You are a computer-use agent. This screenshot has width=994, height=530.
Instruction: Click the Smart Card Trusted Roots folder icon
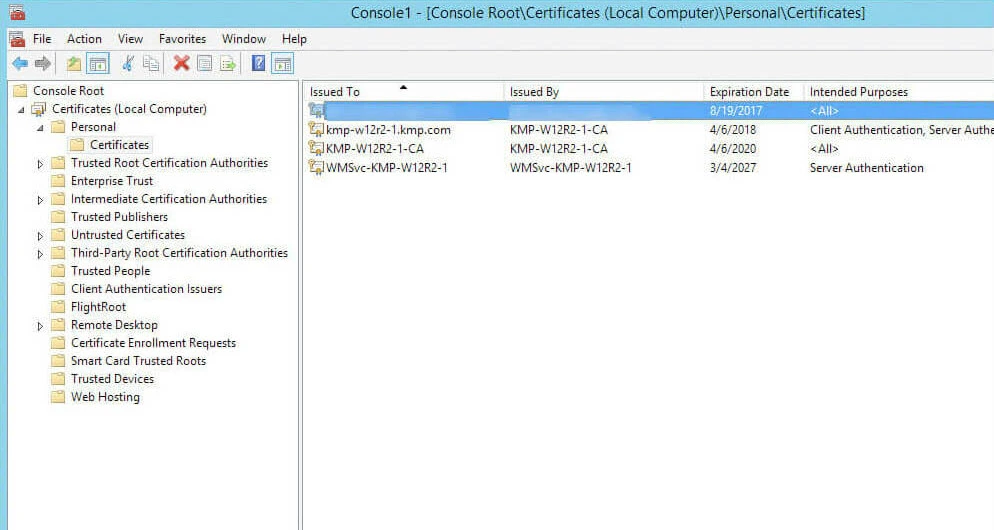[58, 361]
